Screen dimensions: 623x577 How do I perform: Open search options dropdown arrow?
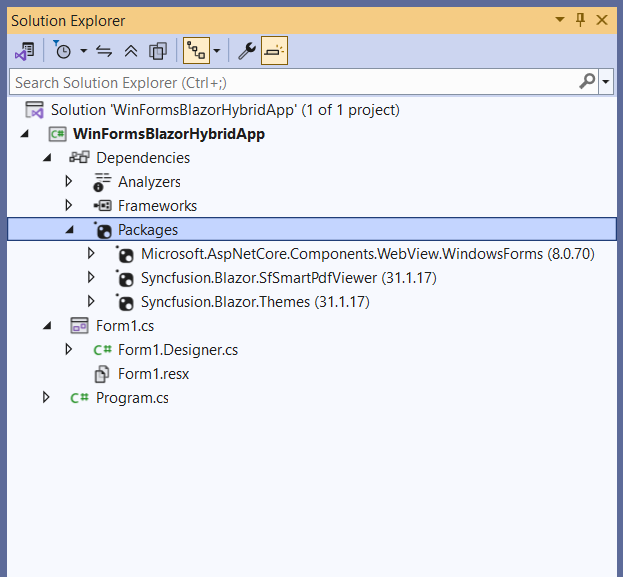pos(606,82)
